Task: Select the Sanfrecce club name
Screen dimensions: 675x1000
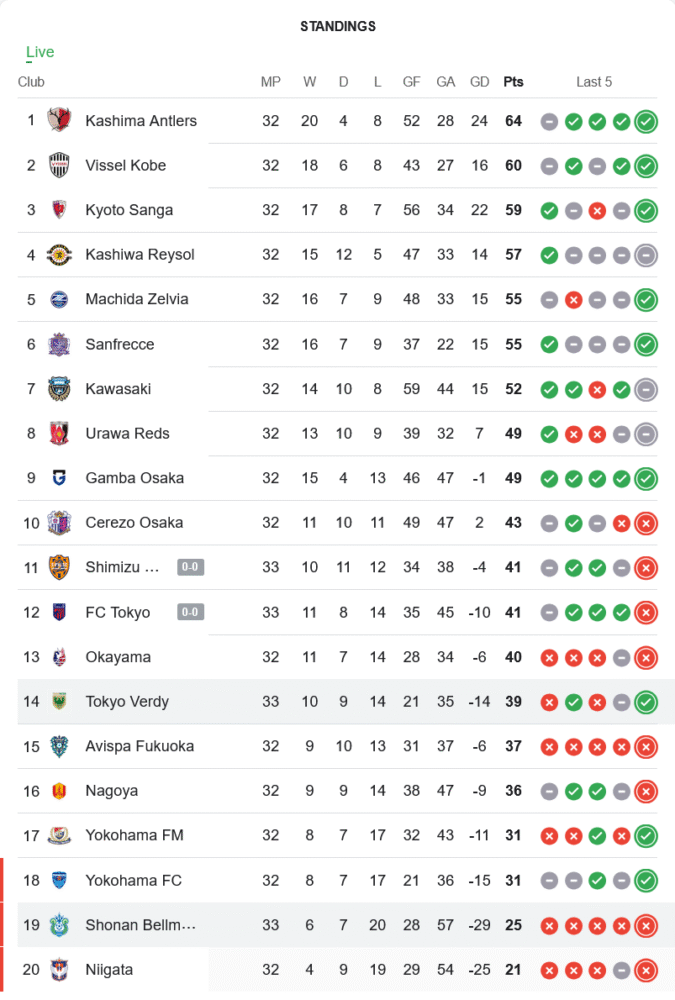Action: 120,344
